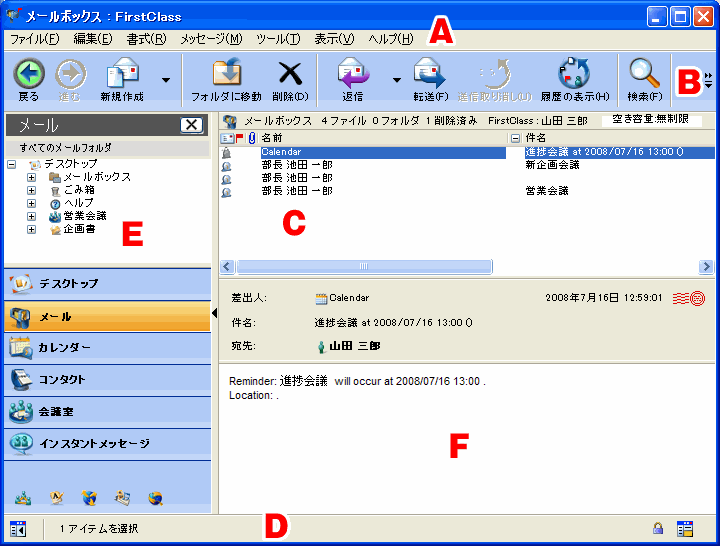Collapse the デスクトップ tree node

click(11, 164)
